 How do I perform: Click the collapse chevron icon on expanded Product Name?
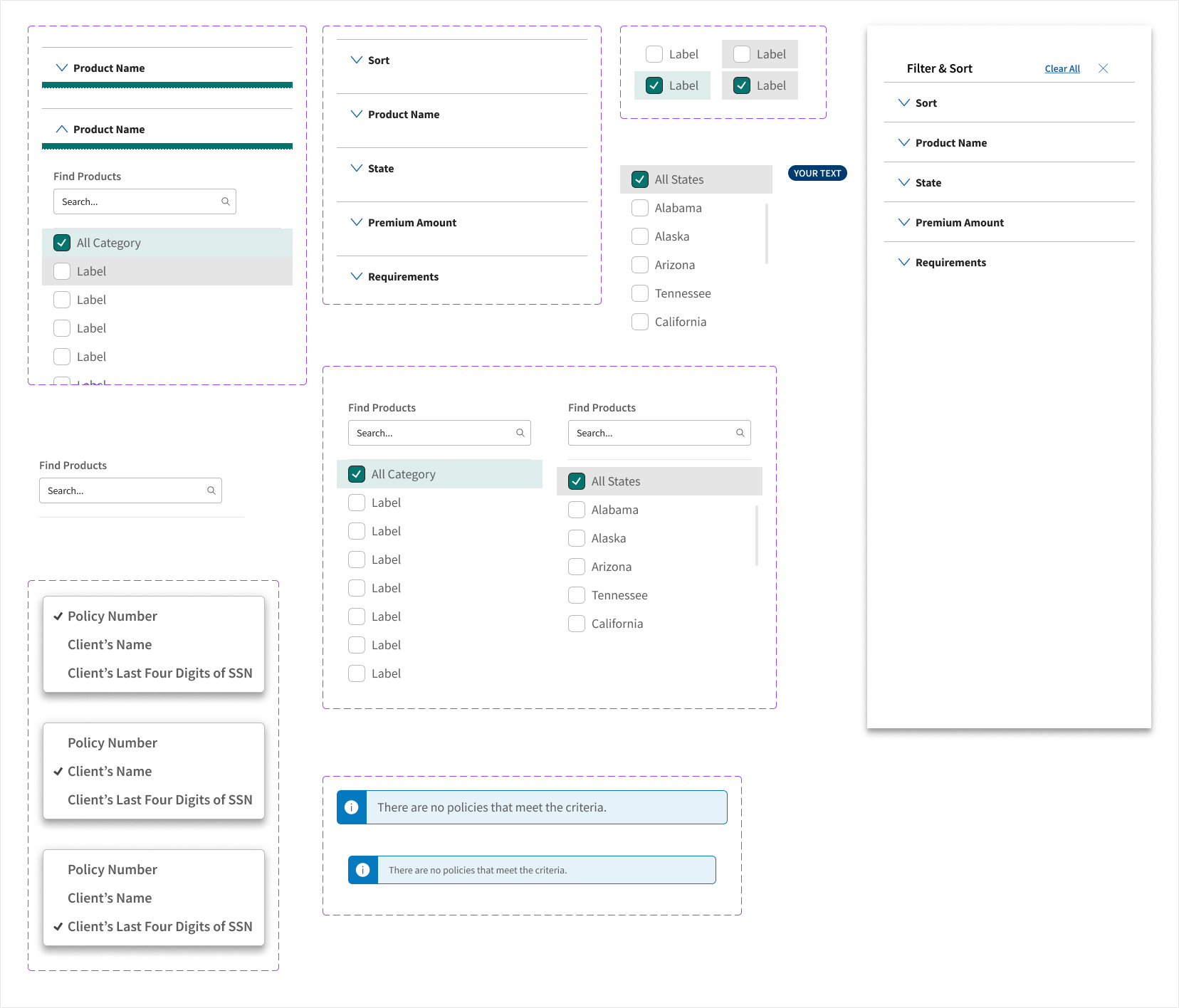click(62, 129)
